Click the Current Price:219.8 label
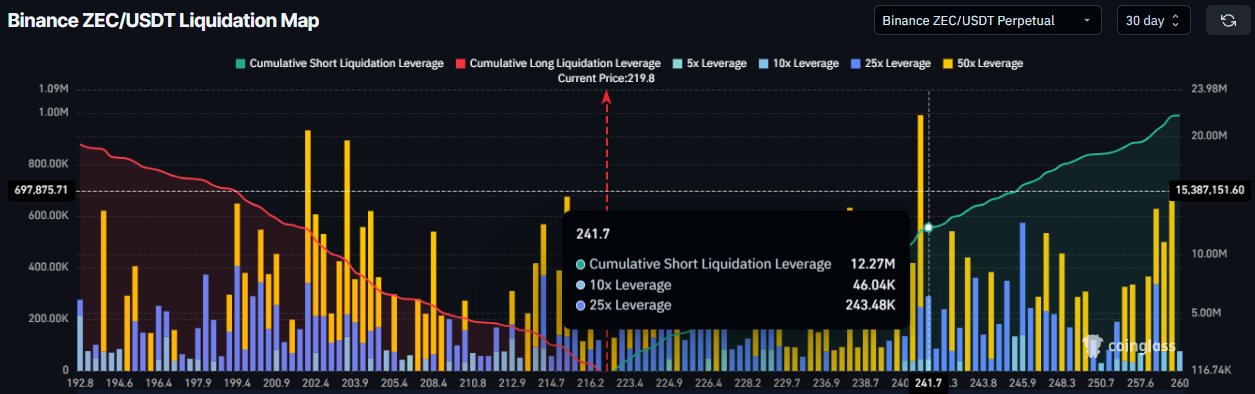This screenshot has width=1255, height=394. tap(606, 78)
